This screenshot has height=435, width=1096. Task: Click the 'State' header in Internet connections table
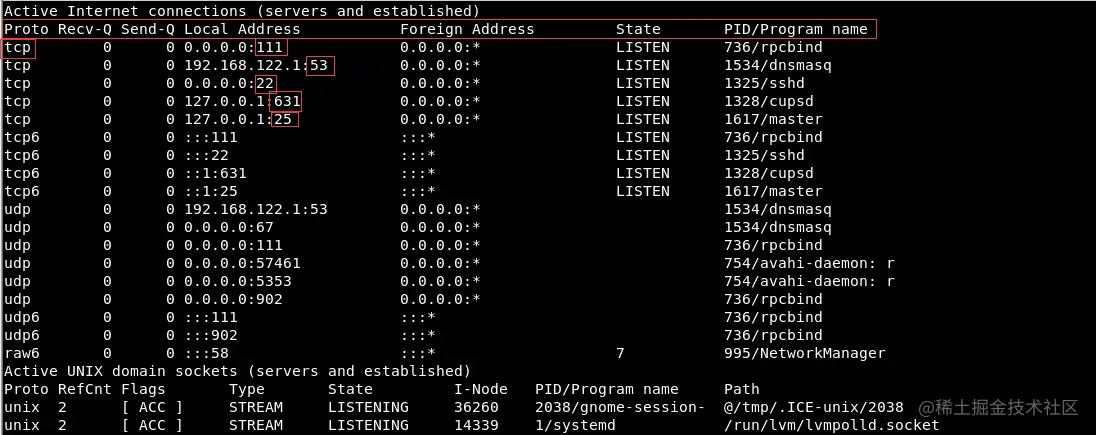click(x=638, y=29)
